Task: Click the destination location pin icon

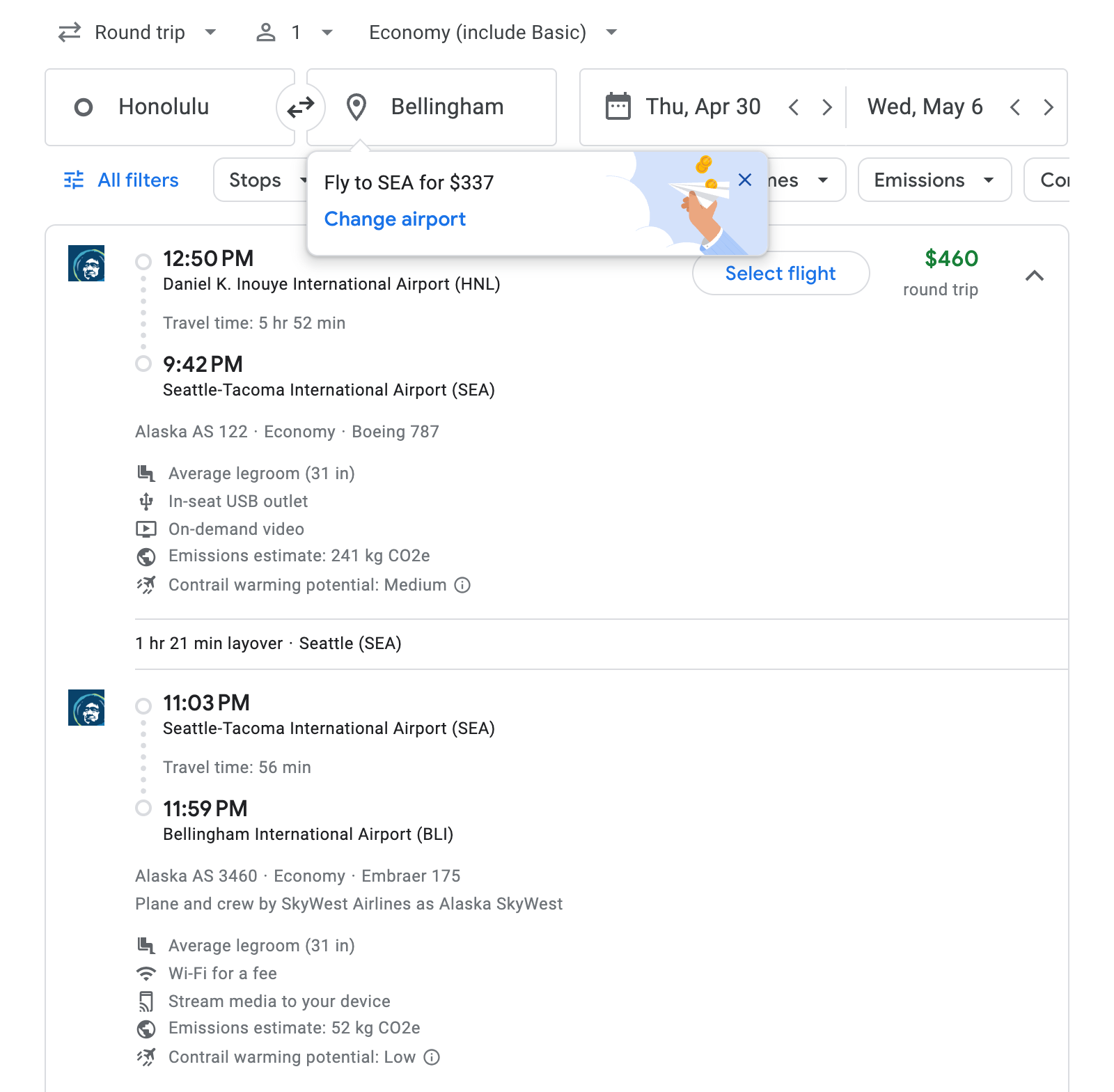Action: click(356, 107)
